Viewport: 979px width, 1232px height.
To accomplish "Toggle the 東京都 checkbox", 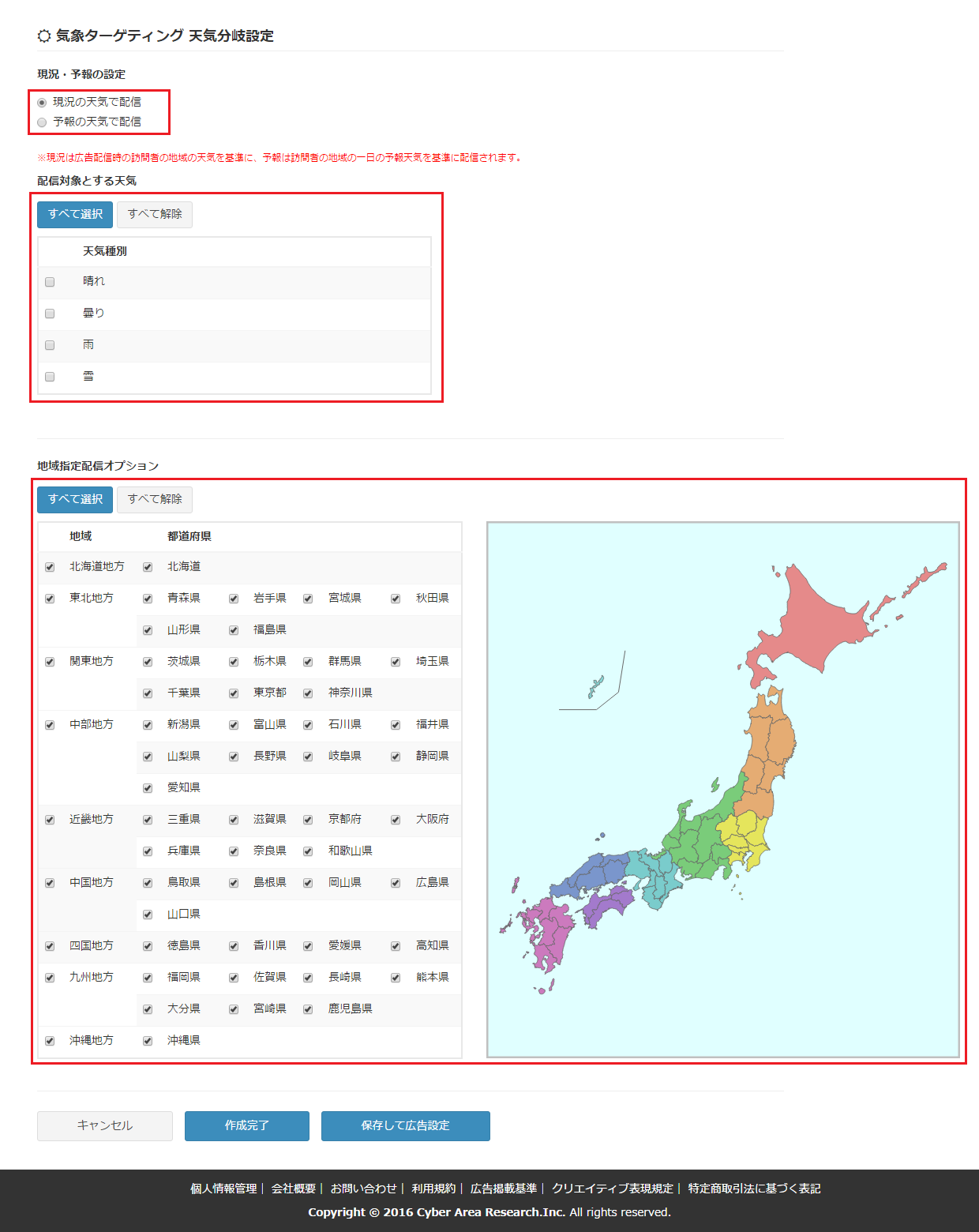I will coord(234,693).
